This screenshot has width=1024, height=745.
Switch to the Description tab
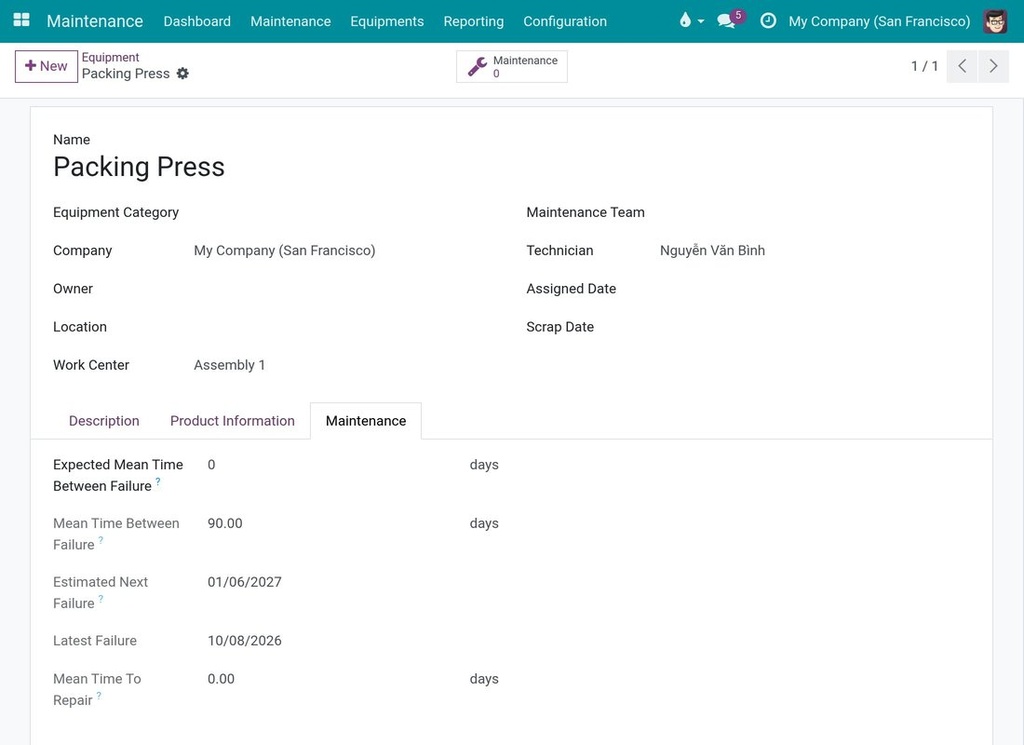(104, 421)
